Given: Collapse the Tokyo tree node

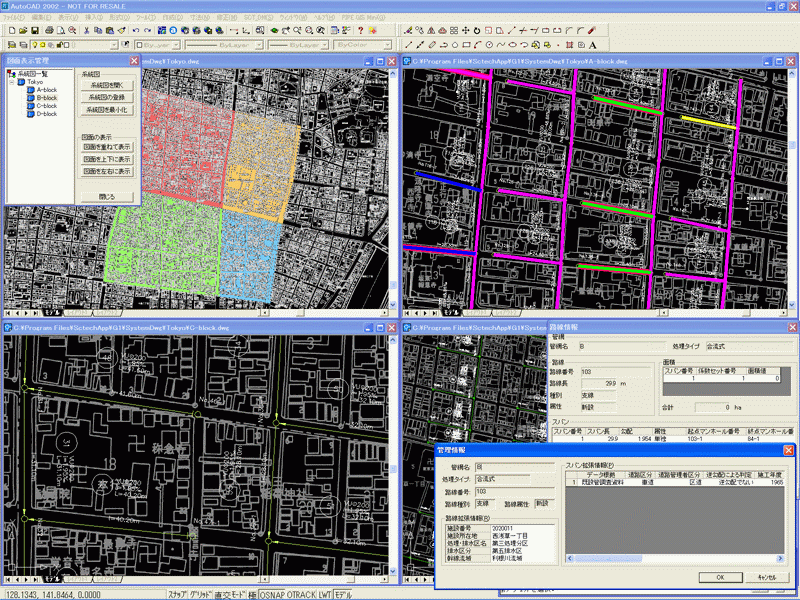Looking at the screenshot, I should click(12, 82).
